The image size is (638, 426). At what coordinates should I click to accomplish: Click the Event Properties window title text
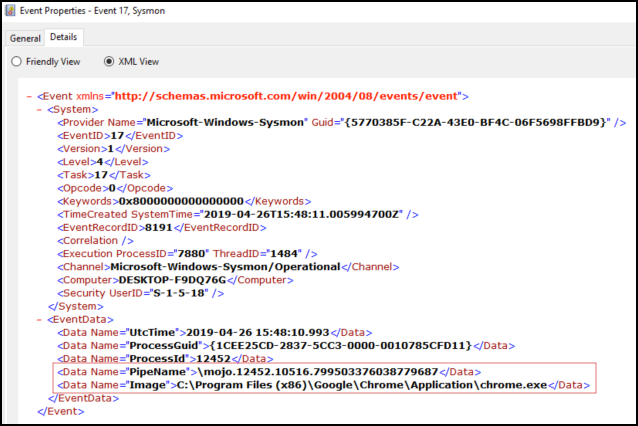[x=92, y=11]
